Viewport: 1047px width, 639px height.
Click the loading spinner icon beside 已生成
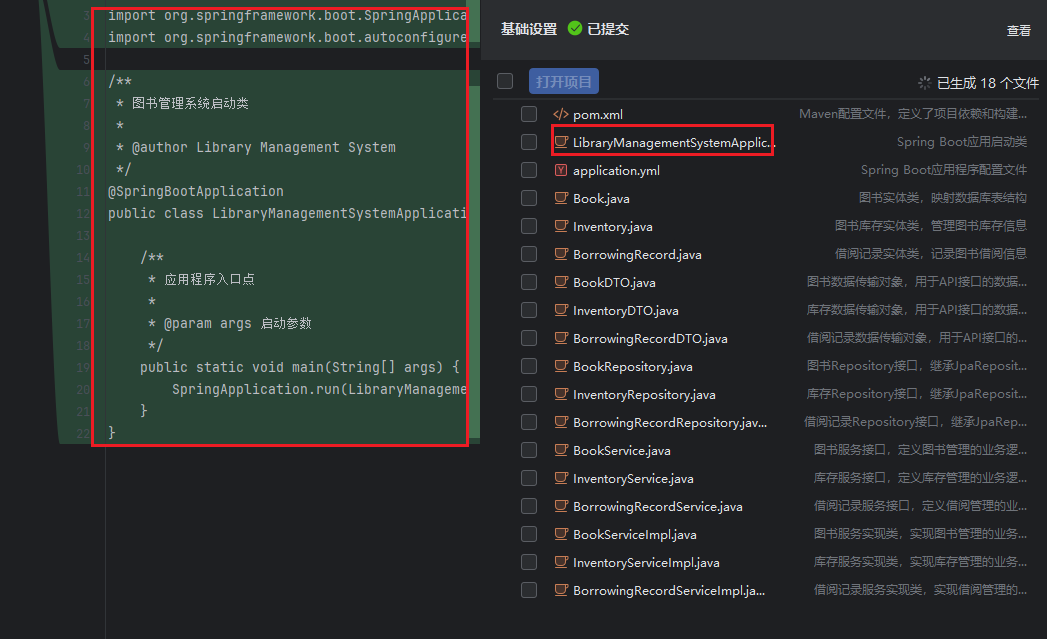[x=924, y=83]
